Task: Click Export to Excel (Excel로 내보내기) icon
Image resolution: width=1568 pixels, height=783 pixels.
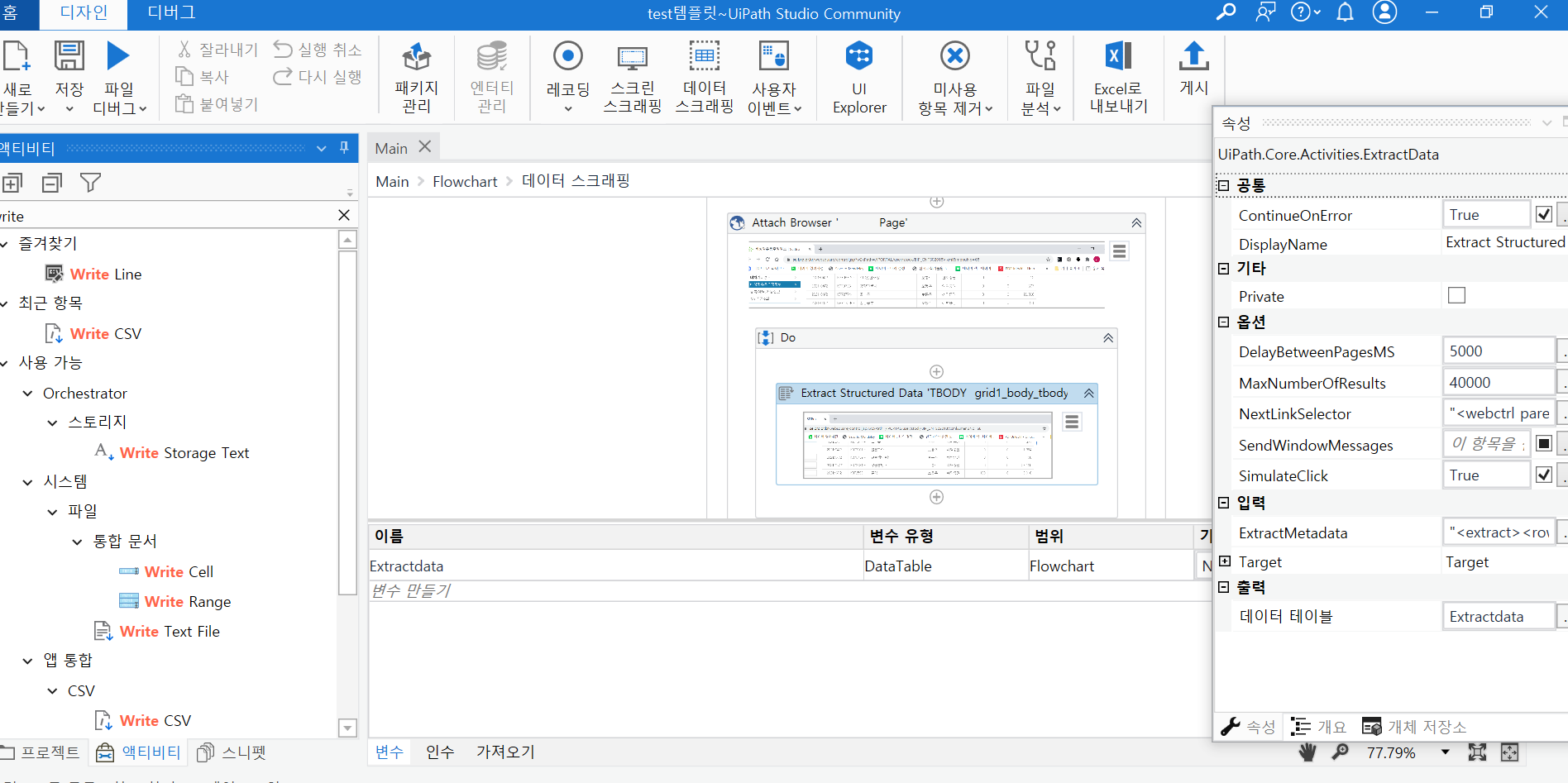Action: click(1118, 56)
